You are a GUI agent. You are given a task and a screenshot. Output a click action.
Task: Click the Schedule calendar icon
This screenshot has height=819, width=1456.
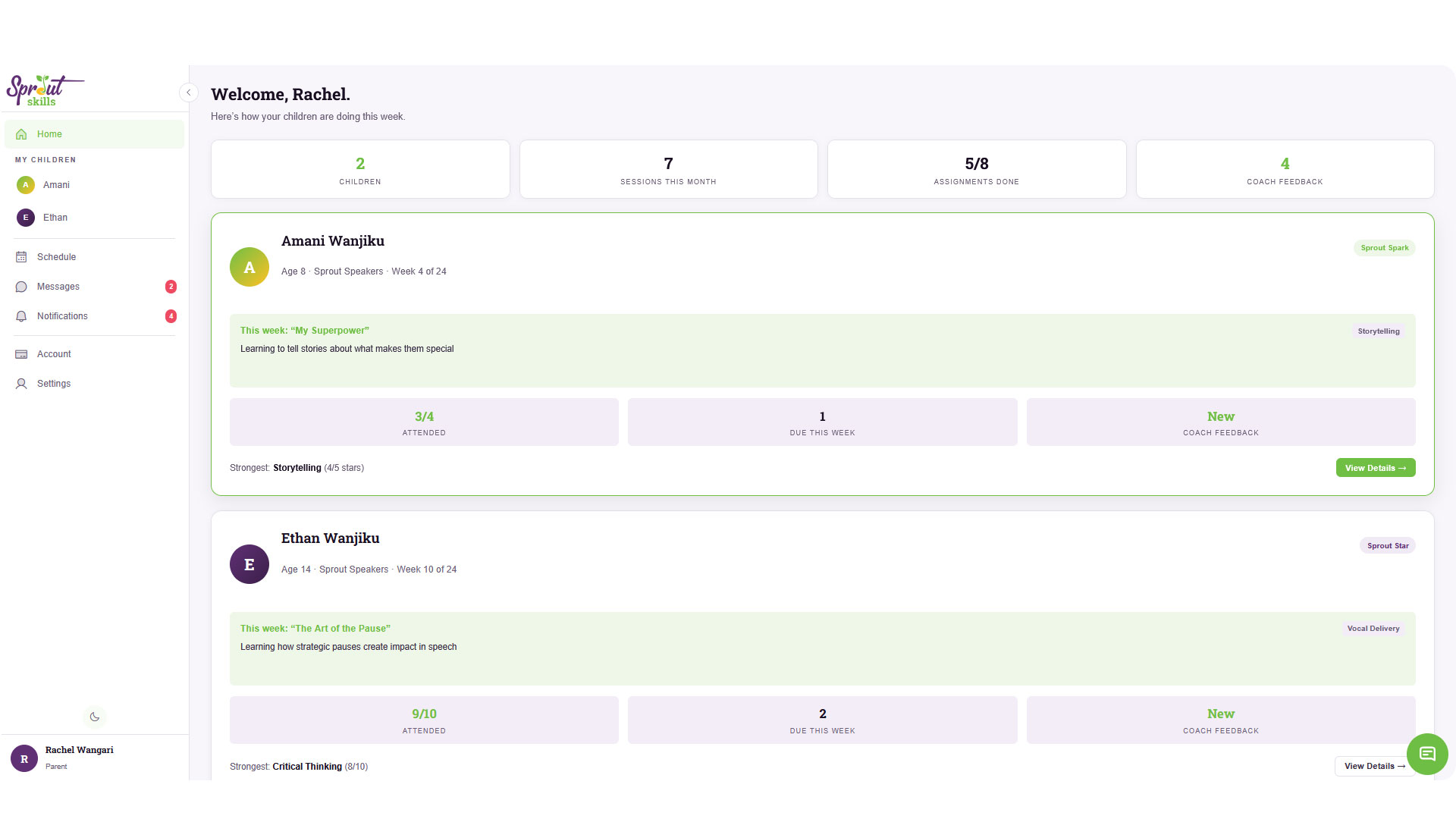(x=21, y=257)
